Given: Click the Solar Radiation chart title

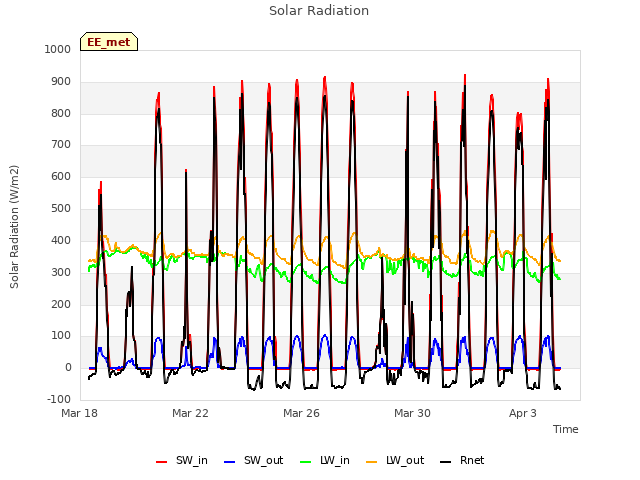Looking at the screenshot, I should click(x=319, y=11).
